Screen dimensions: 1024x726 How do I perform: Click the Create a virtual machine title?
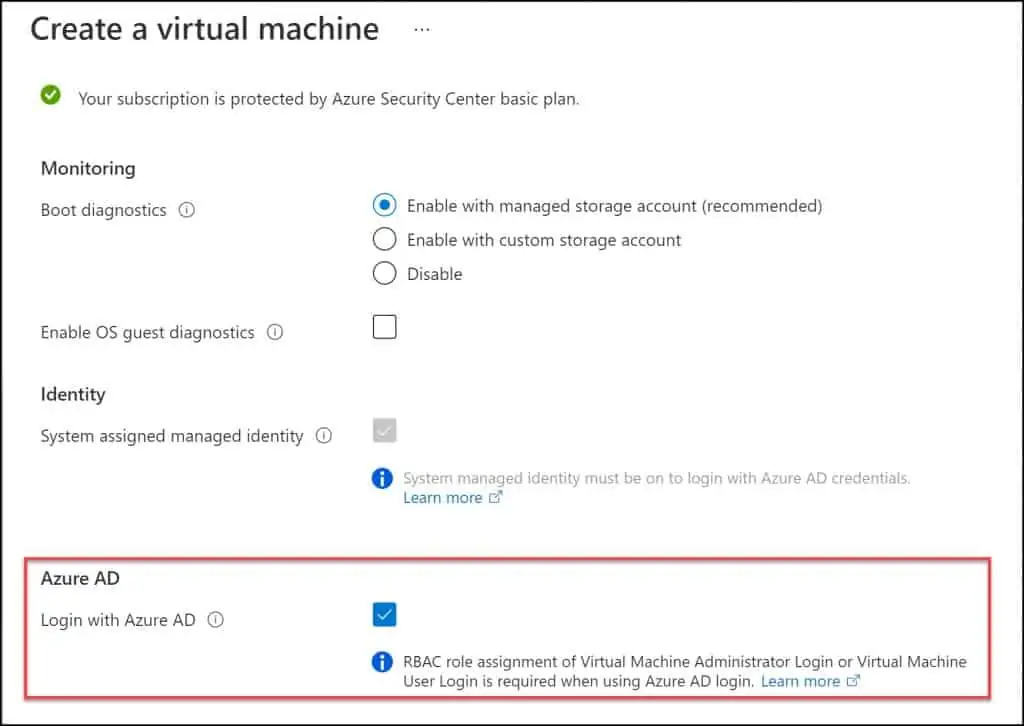[x=204, y=29]
